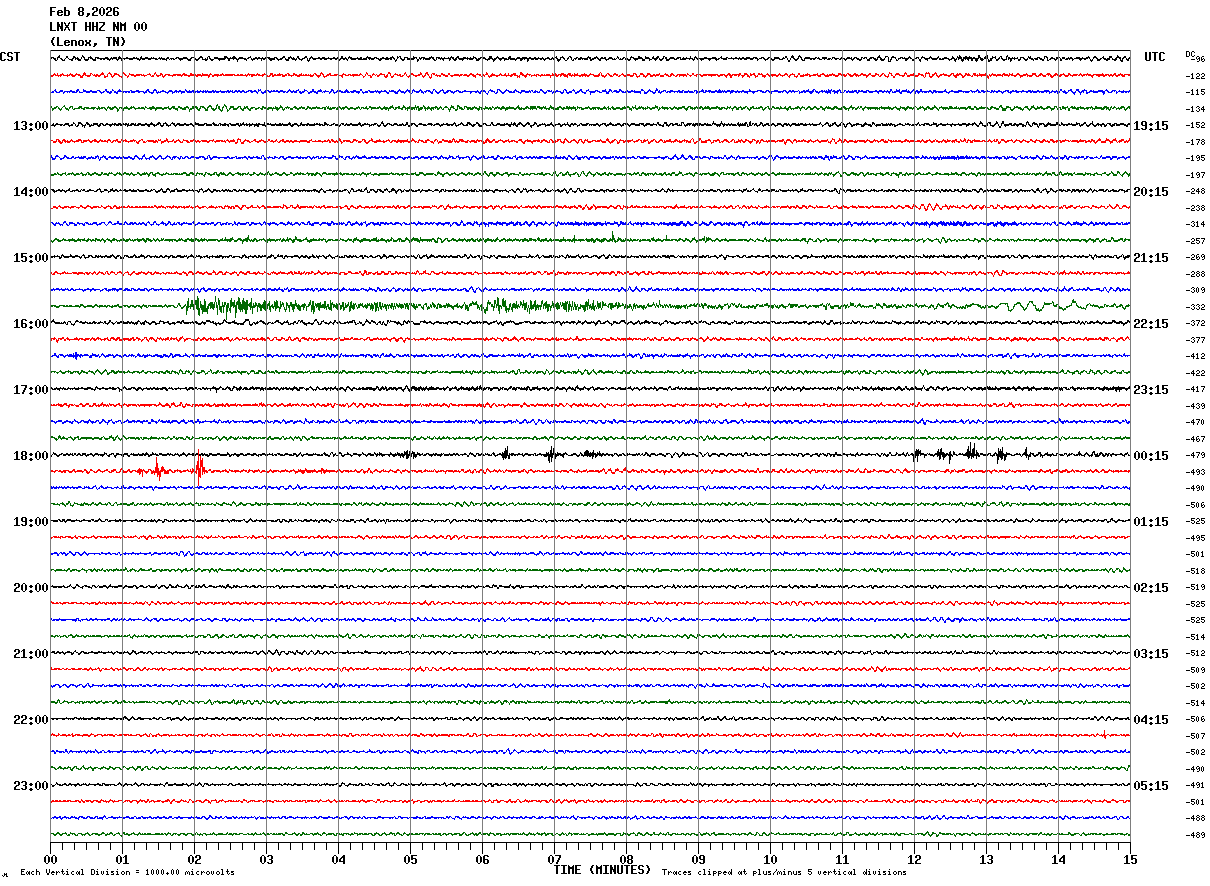The height and width of the screenshot is (886, 1210).
Task: Select minute axis tick label 09
Action: tap(698, 859)
